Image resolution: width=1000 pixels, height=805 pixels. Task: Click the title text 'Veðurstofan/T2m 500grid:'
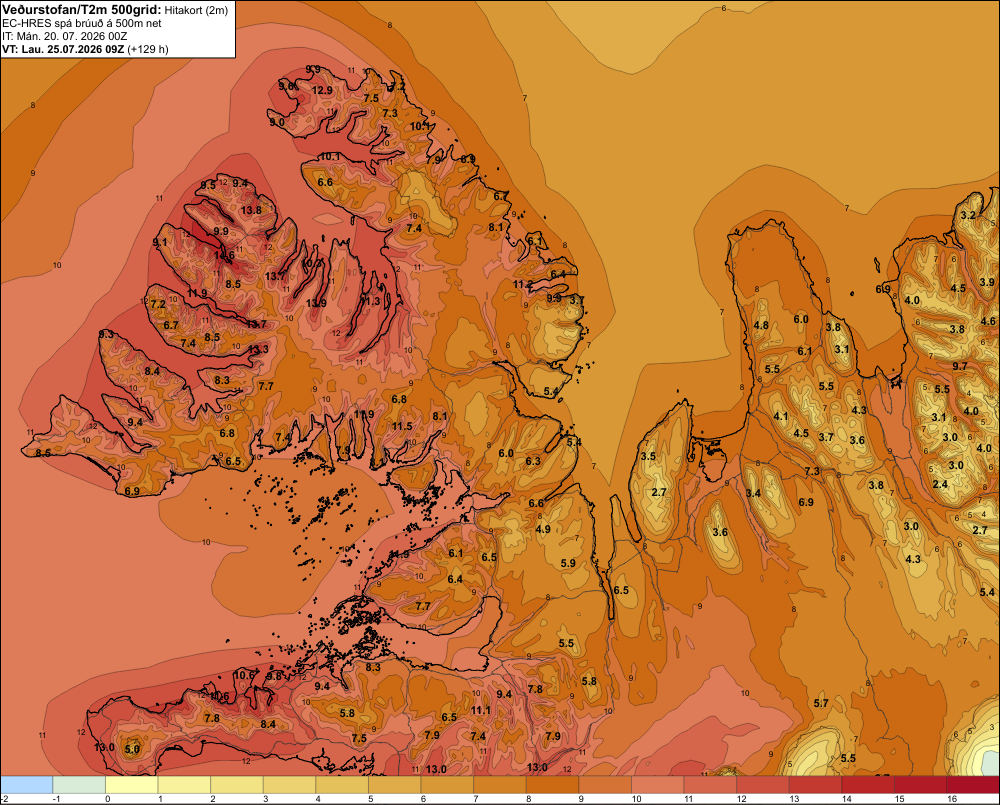point(82,10)
